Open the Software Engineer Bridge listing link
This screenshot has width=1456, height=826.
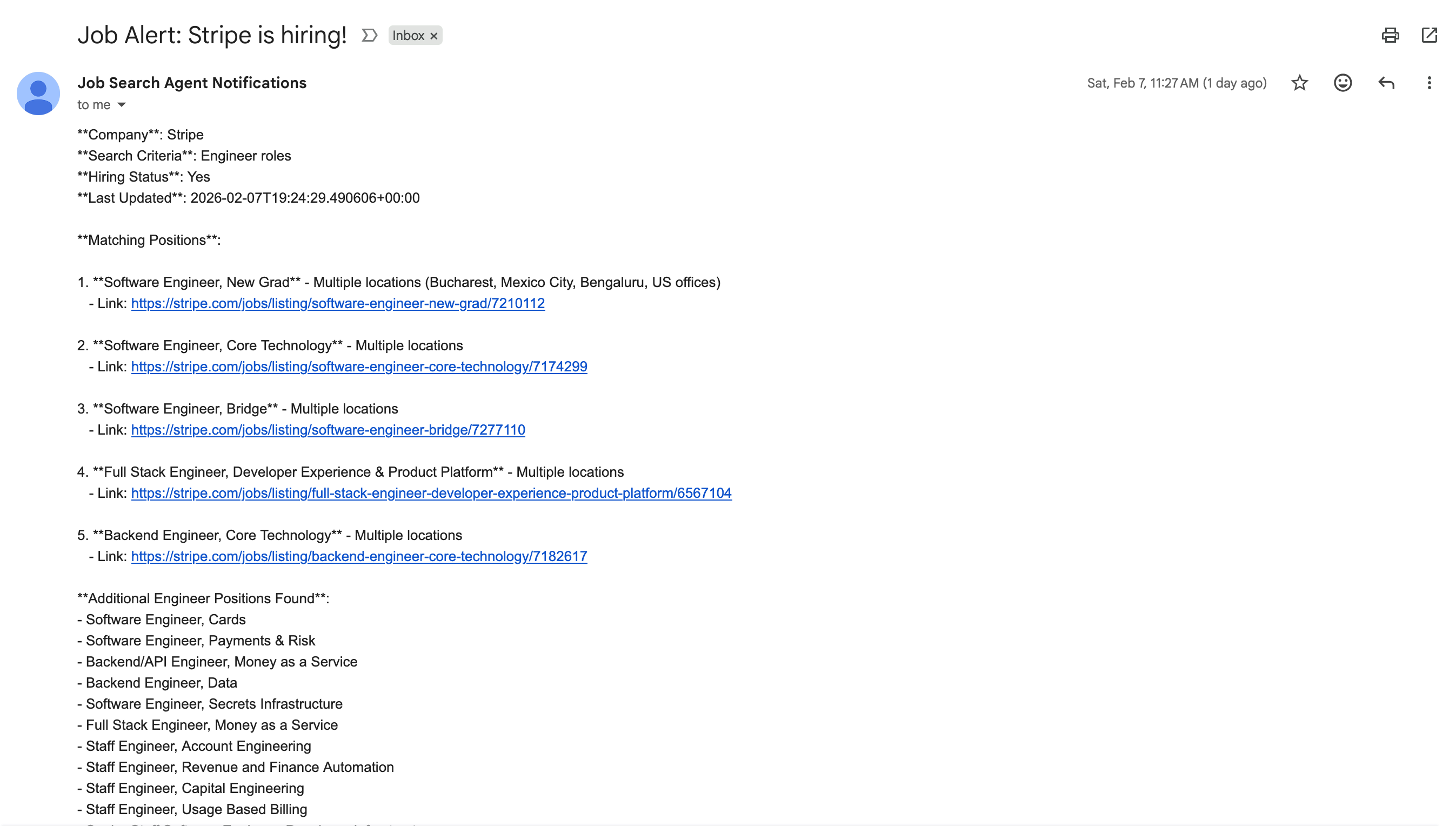tap(328, 430)
